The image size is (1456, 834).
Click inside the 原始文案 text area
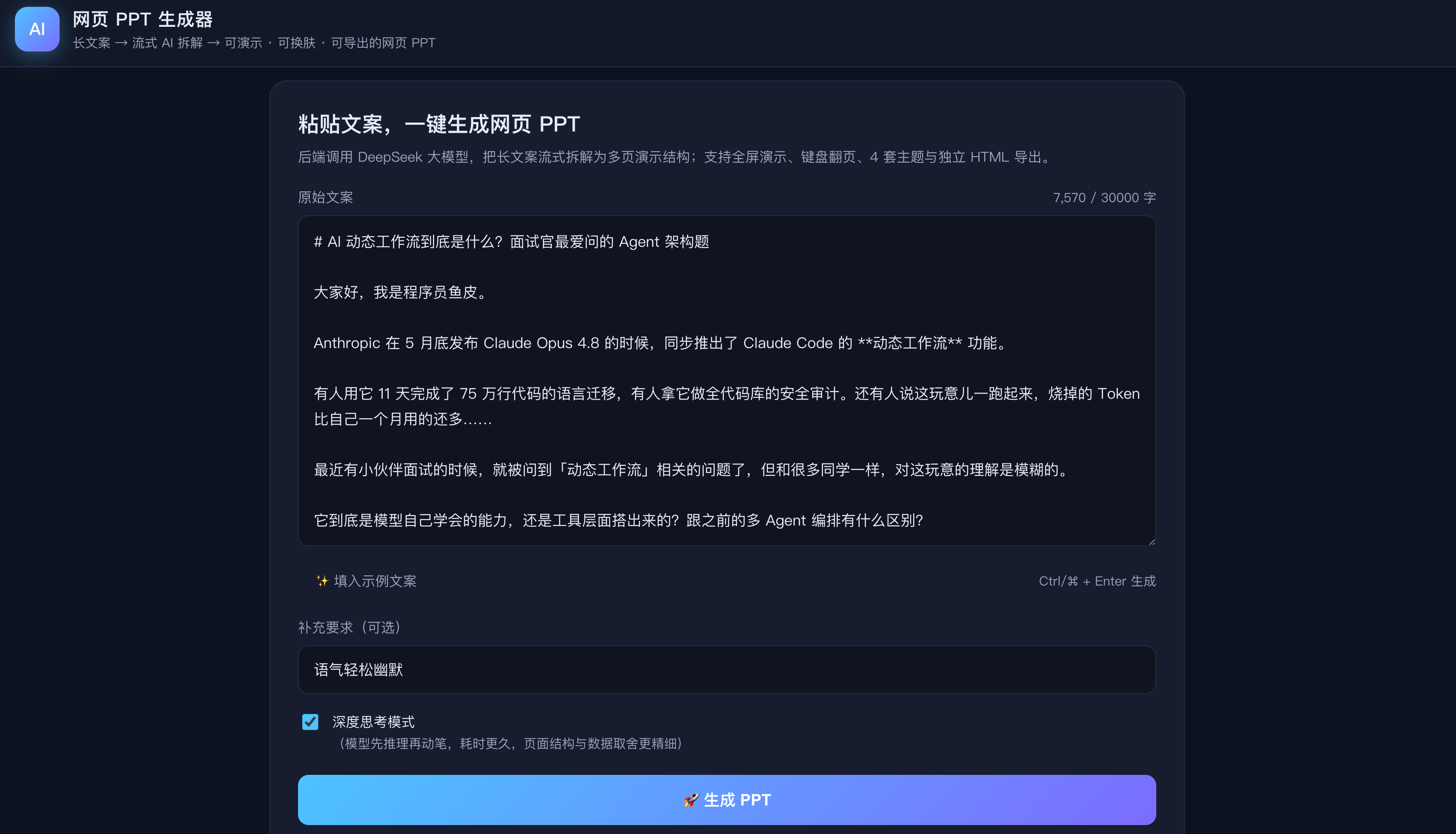(x=727, y=381)
